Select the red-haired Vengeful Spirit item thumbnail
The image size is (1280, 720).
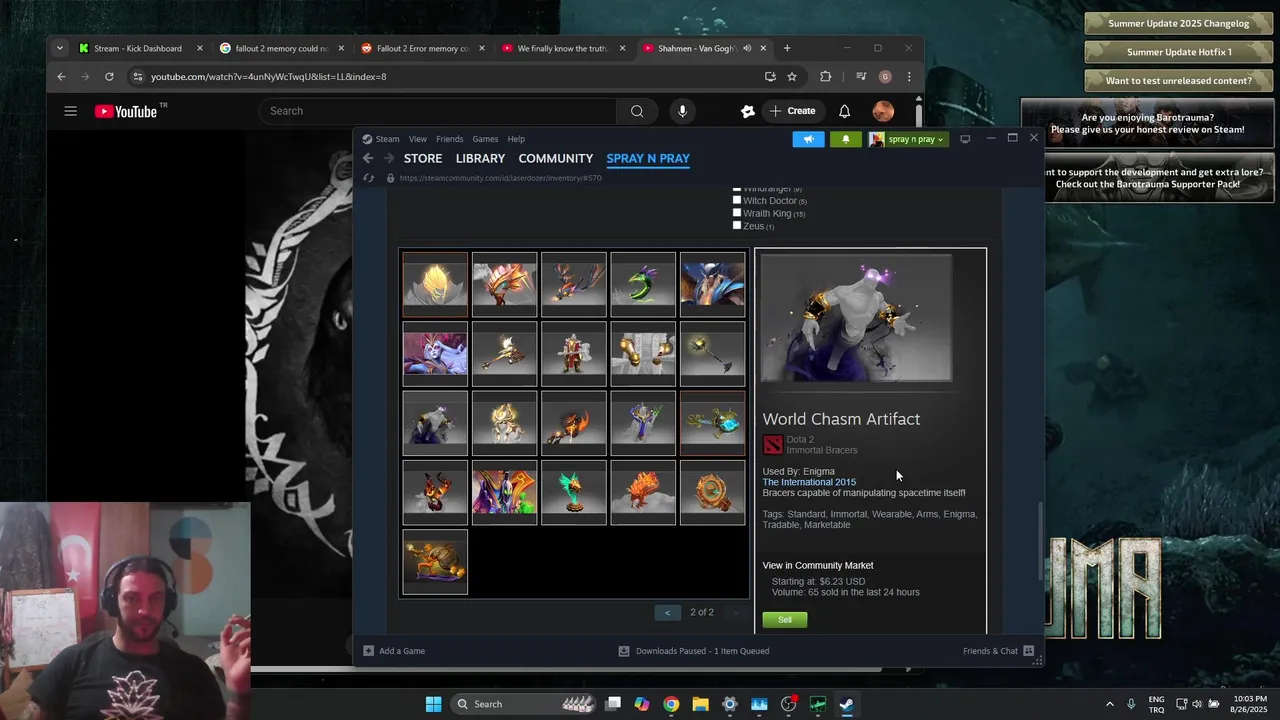click(x=435, y=354)
